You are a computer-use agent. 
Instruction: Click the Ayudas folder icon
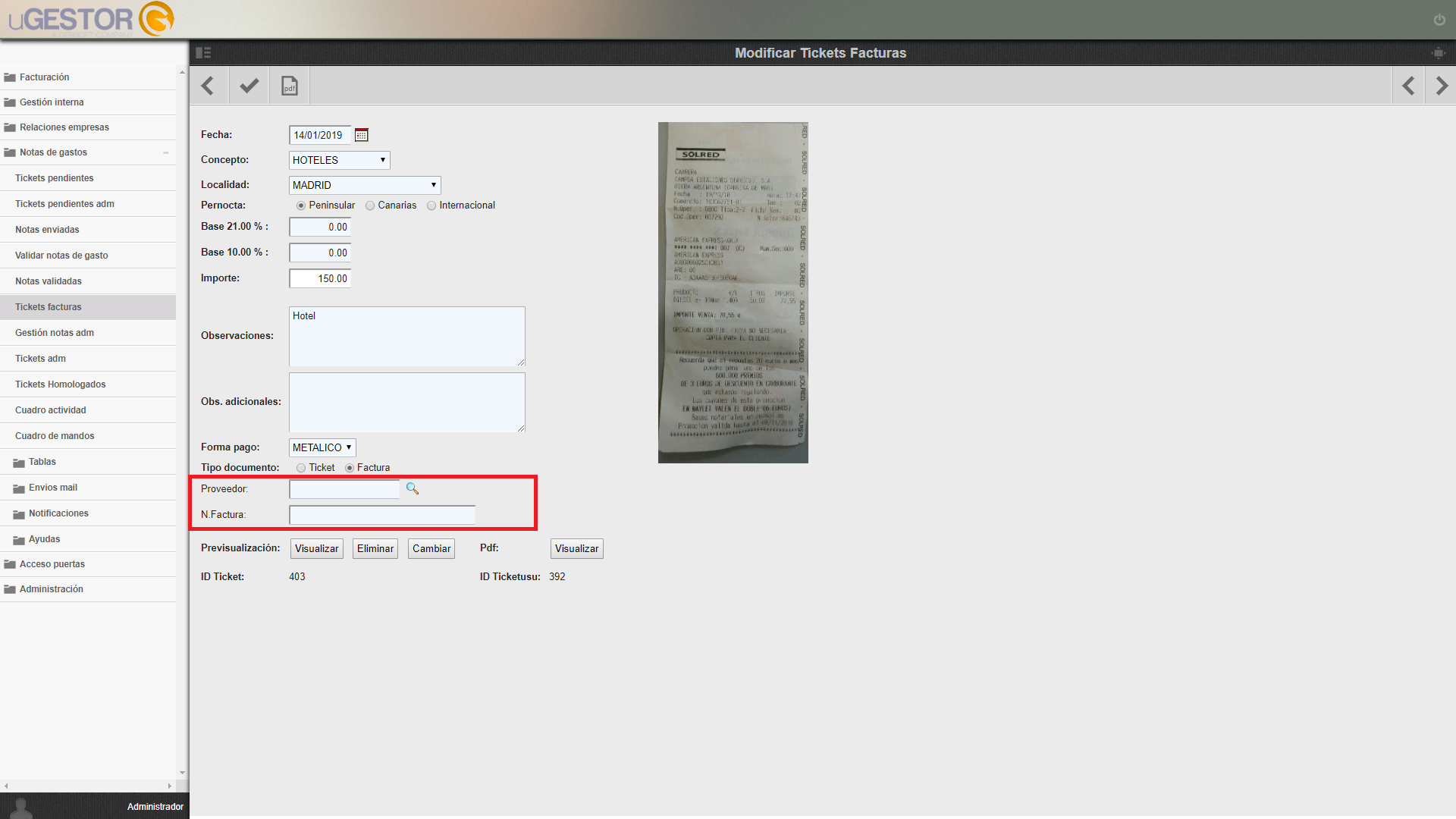(19, 540)
